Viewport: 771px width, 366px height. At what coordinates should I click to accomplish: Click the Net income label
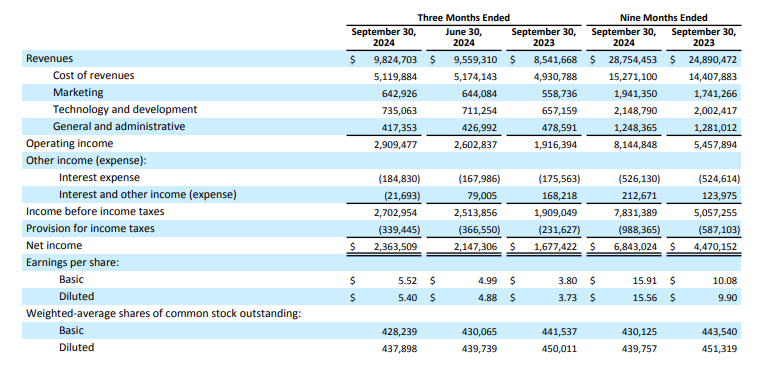pos(54,245)
